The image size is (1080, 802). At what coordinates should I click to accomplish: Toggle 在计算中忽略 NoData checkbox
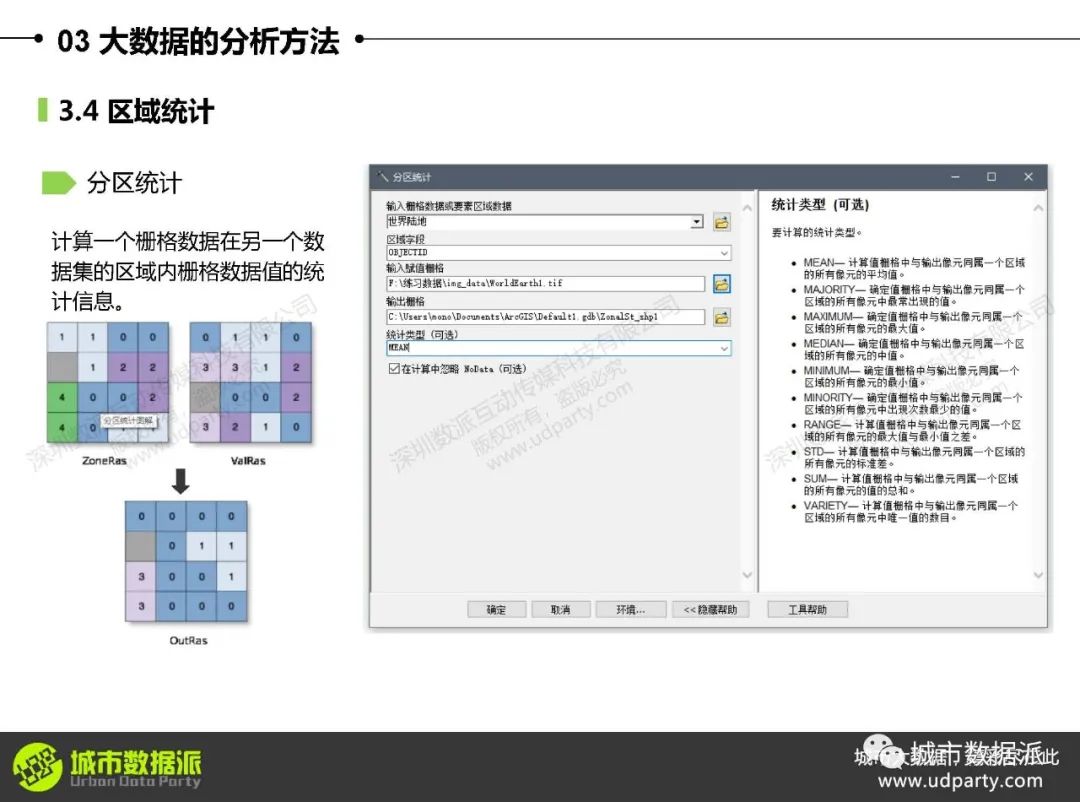pos(394,369)
